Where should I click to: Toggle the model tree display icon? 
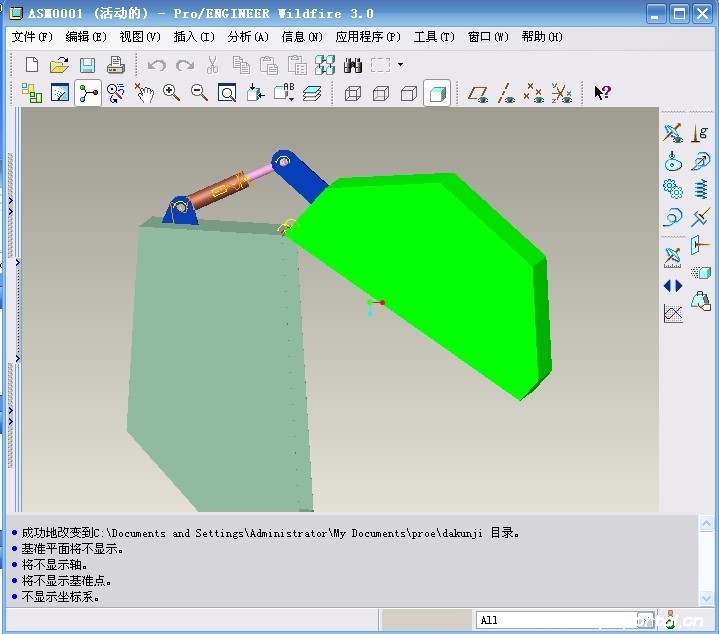click(32, 93)
